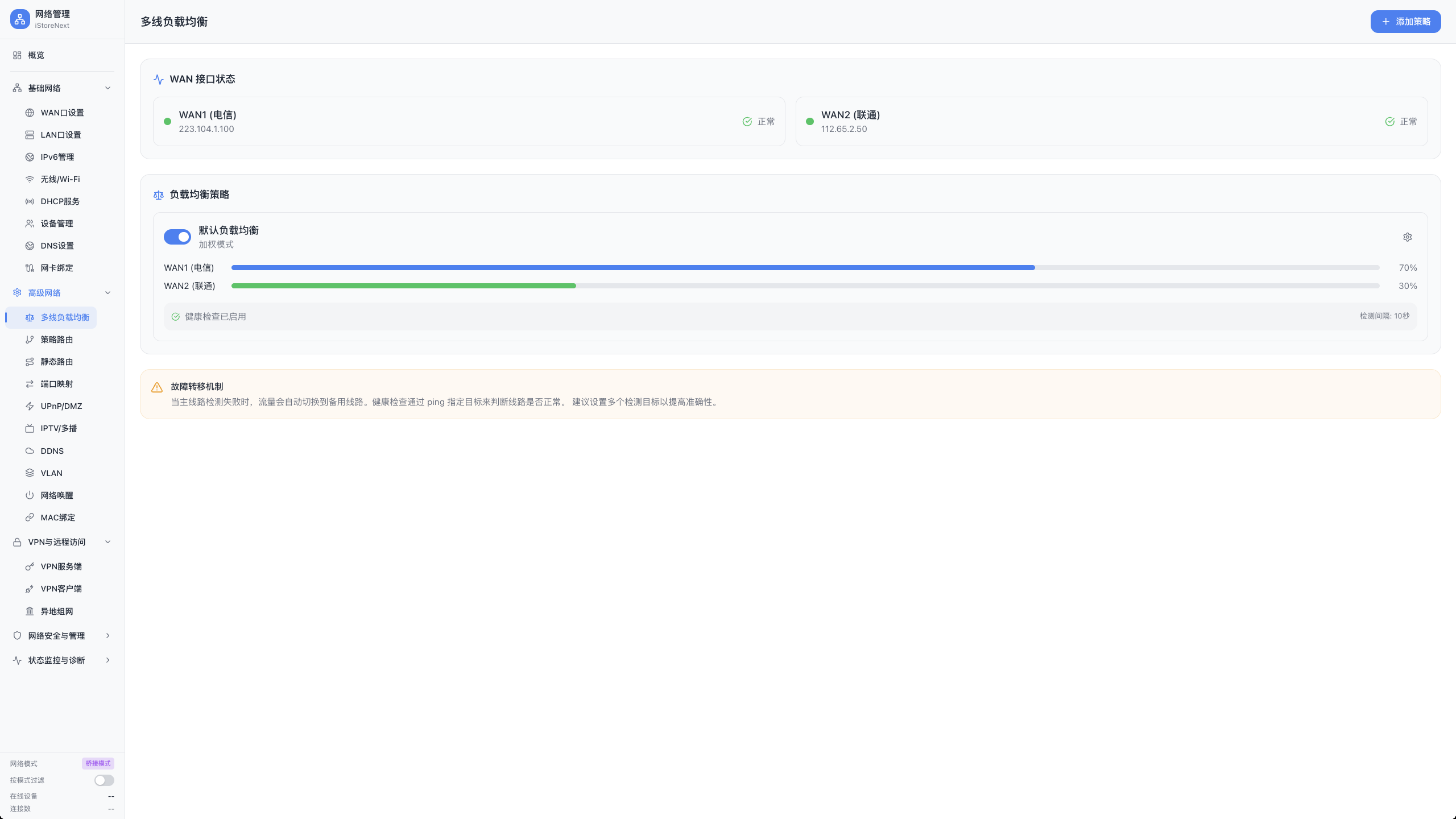Collapse the basic network section
Image resolution: width=1456 pixels, height=819 pixels.
(107, 88)
